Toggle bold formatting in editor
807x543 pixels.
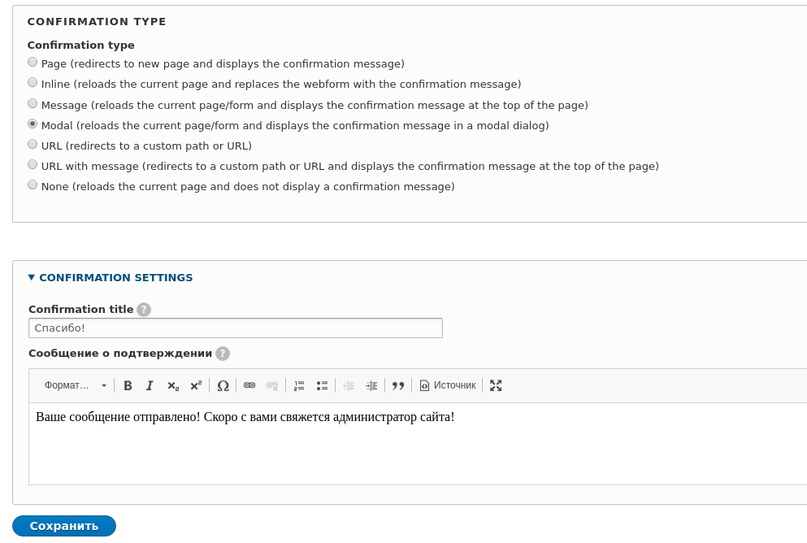coord(128,385)
